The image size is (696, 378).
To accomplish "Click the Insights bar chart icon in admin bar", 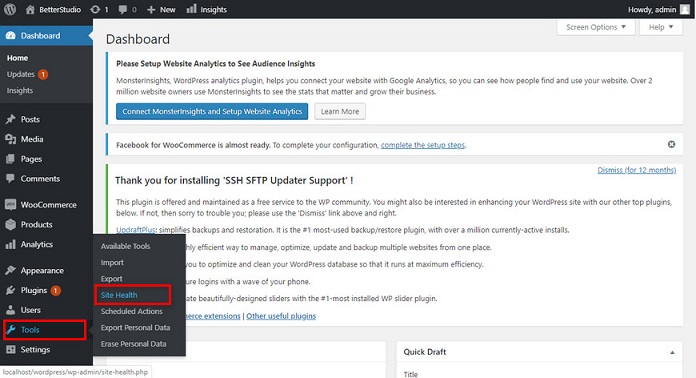I will (x=191, y=9).
